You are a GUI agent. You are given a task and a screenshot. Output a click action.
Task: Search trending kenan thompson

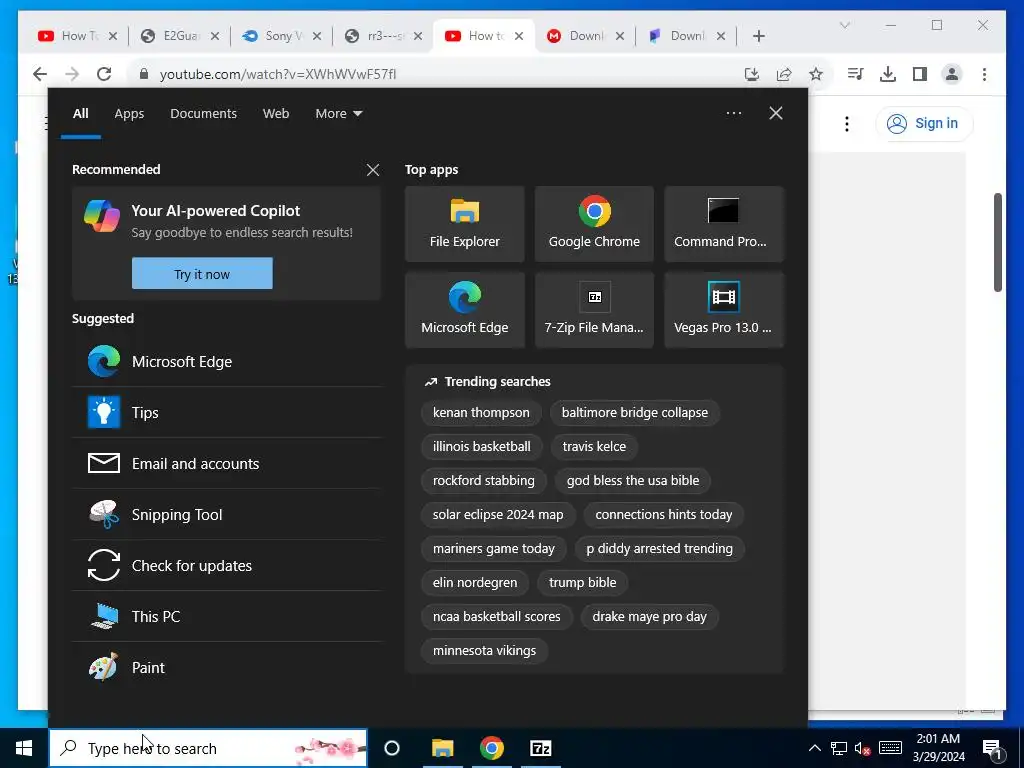click(481, 413)
